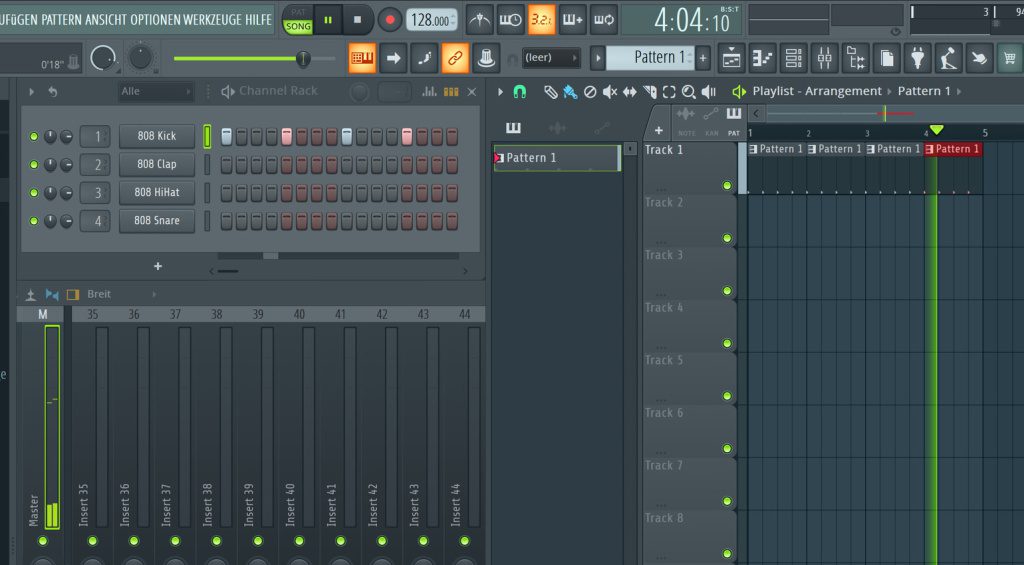Click the 808 Snare channel button

tap(156, 221)
